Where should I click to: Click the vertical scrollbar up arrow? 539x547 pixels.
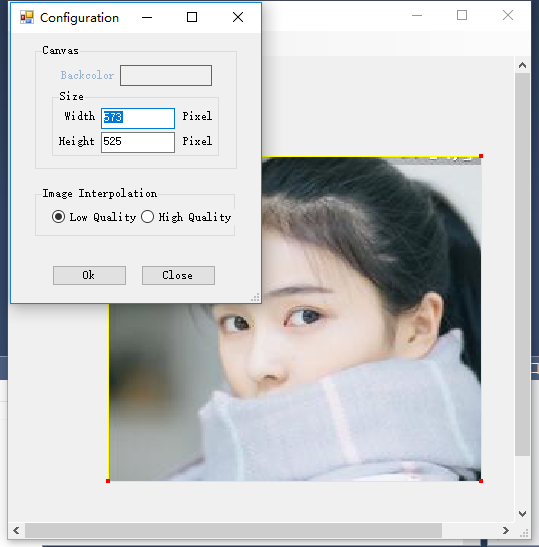(522, 65)
